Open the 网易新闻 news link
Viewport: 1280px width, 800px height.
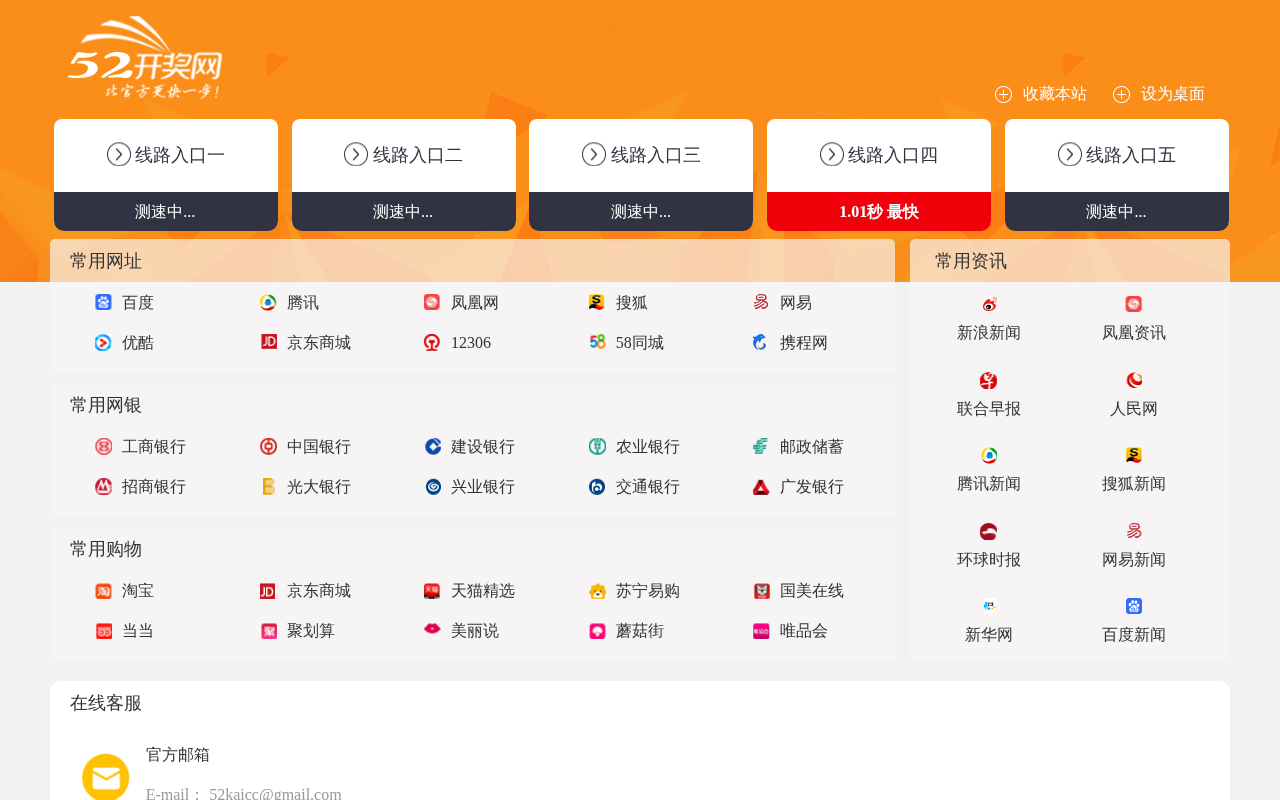pyautogui.click(x=1134, y=560)
